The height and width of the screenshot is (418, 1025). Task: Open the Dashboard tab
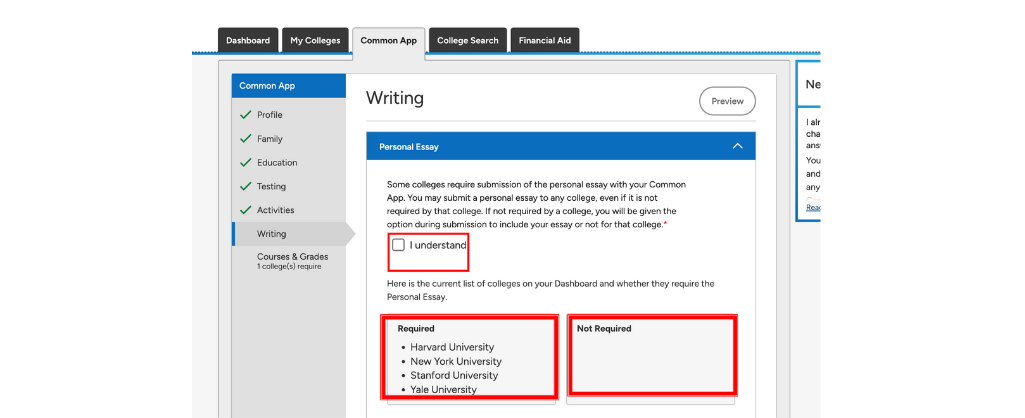[248, 40]
